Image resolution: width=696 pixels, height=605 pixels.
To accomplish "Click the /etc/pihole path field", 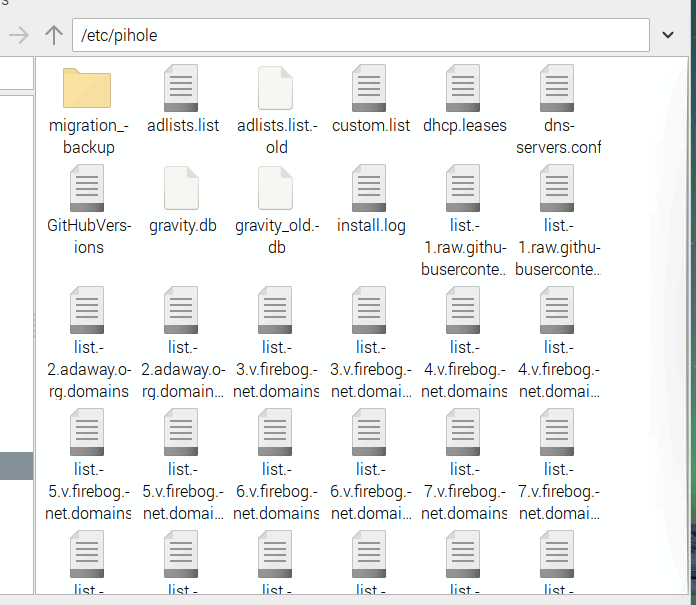I will click(x=361, y=35).
